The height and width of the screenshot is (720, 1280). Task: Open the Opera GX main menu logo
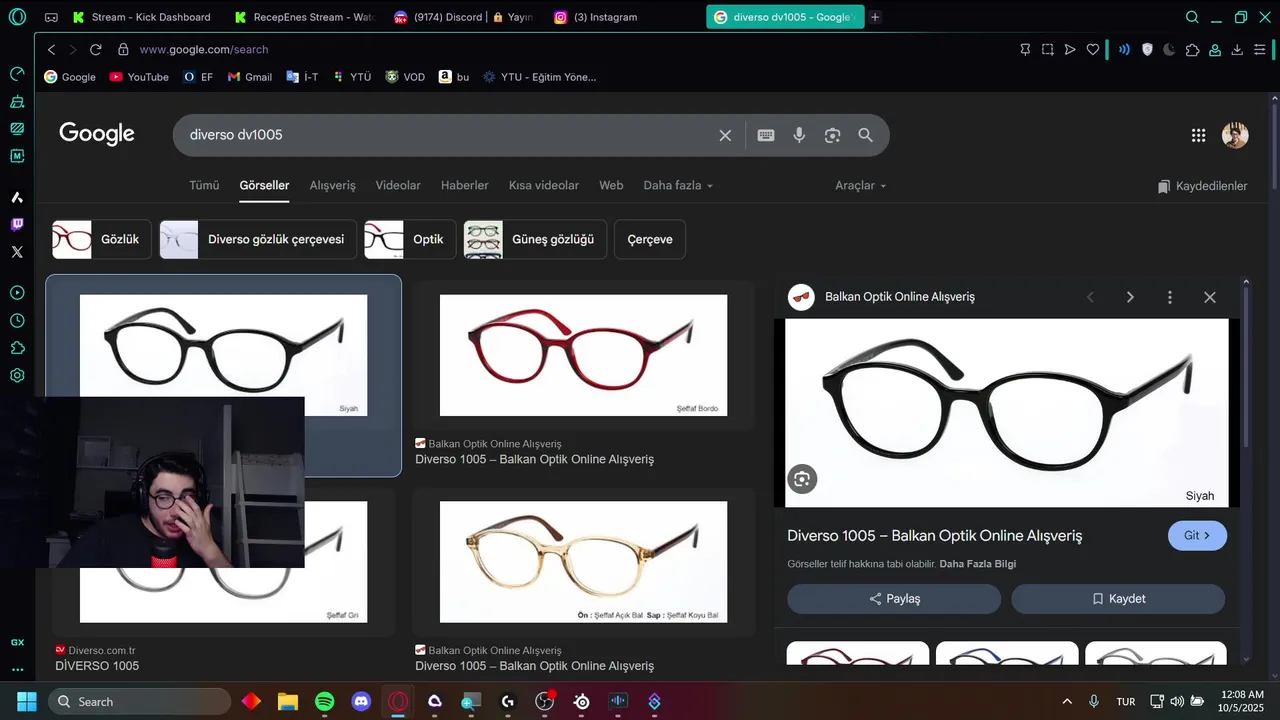pyautogui.click(x=17, y=17)
